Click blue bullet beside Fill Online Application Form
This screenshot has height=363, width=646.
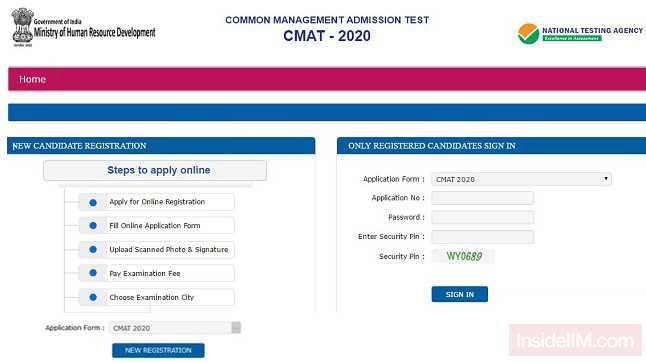pos(93,226)
